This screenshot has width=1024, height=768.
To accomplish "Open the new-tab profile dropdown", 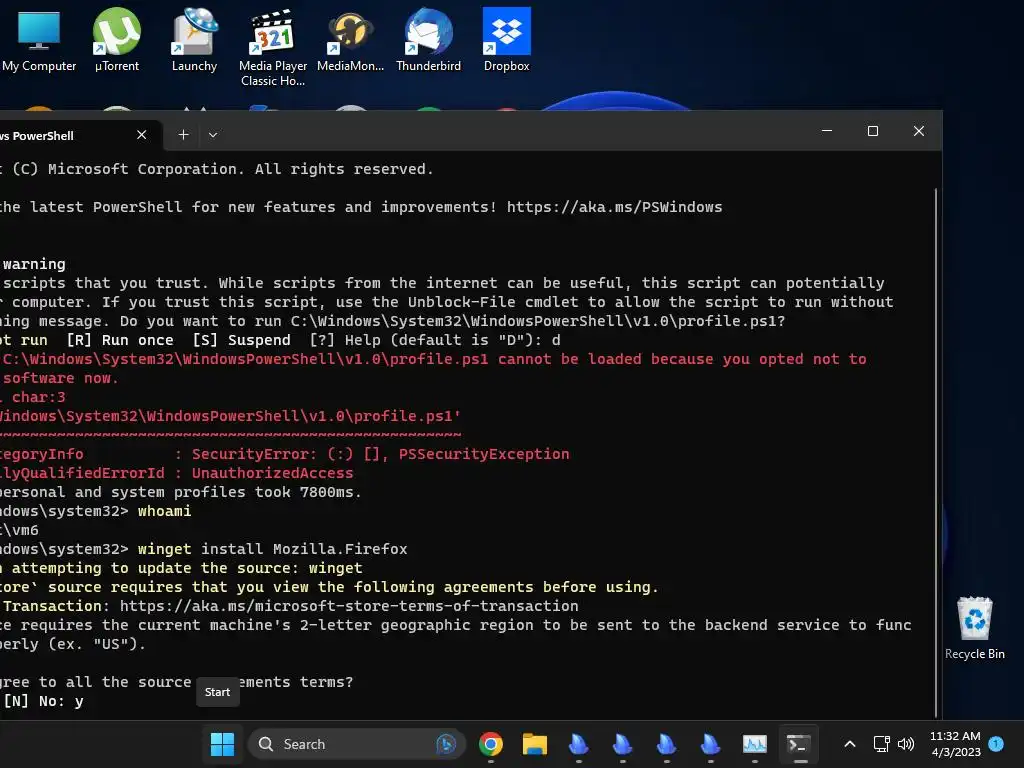I will click(213, 135).
